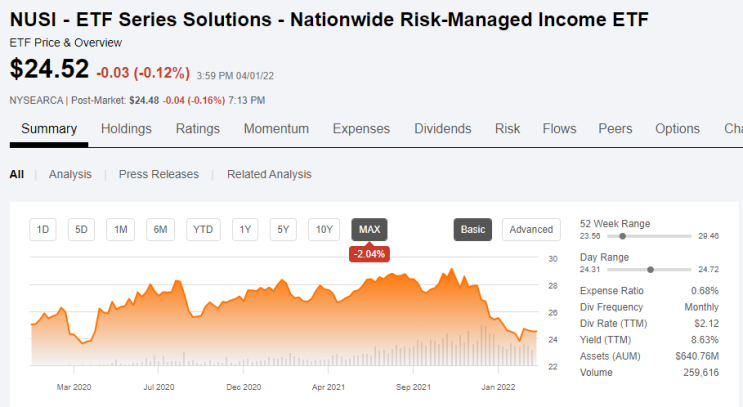Click the Apr 2021 axis label
Screen dimensions: 743x407
pos(328,387)
